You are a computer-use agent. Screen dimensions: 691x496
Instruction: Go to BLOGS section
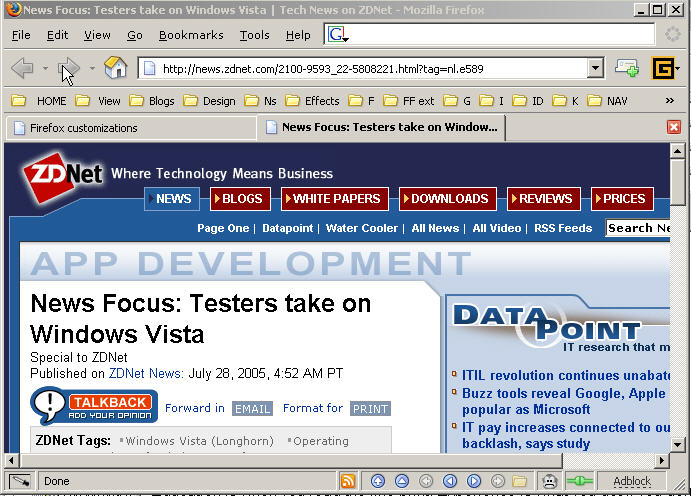[240, 199]
